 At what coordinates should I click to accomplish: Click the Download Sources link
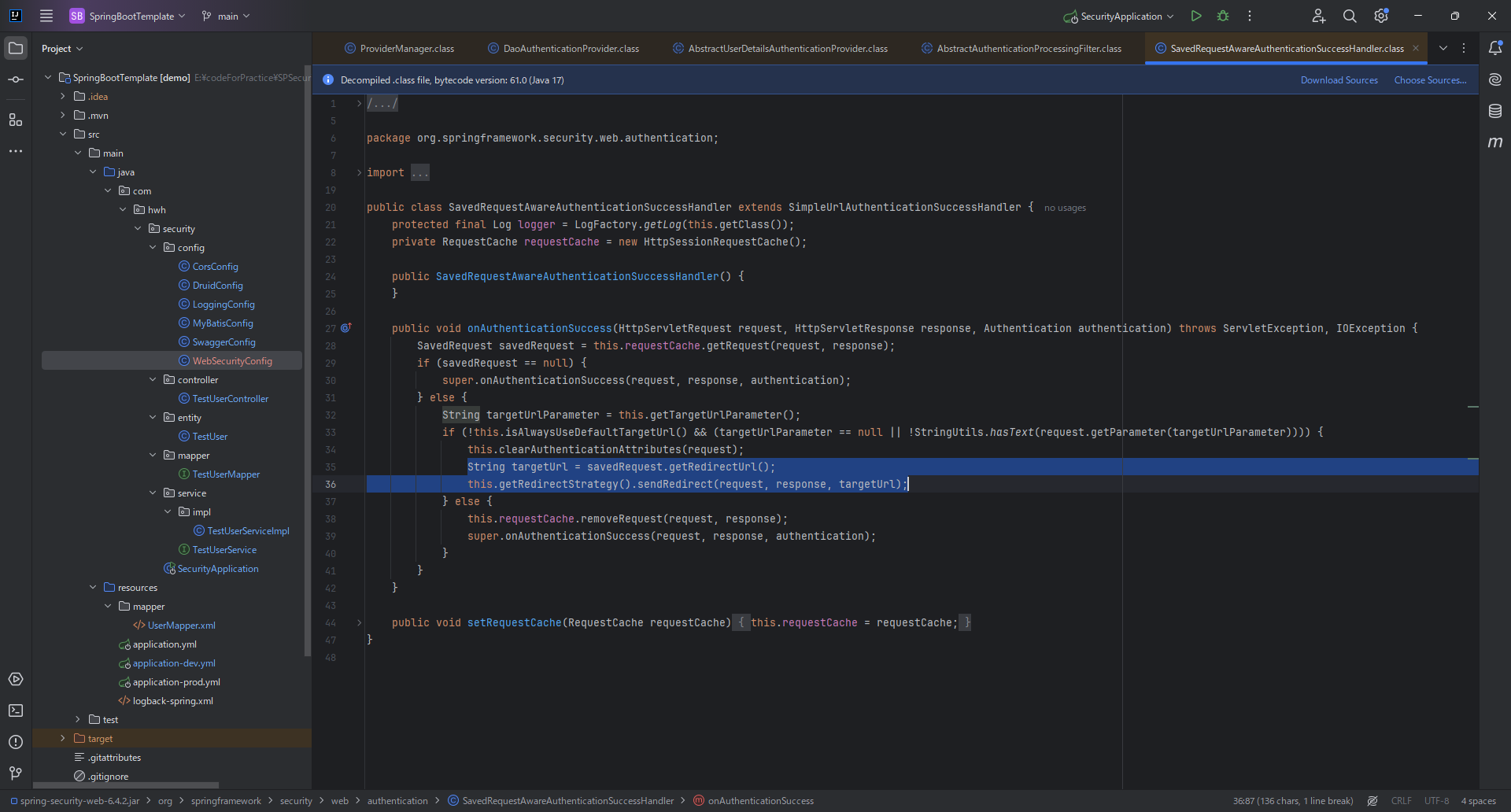(x=1339, y=80)
